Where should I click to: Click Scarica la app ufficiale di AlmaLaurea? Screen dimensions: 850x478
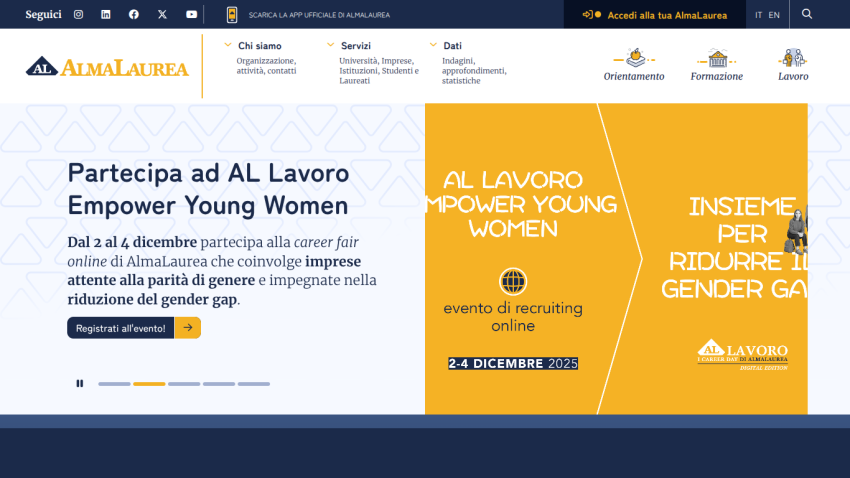[319, 15]
